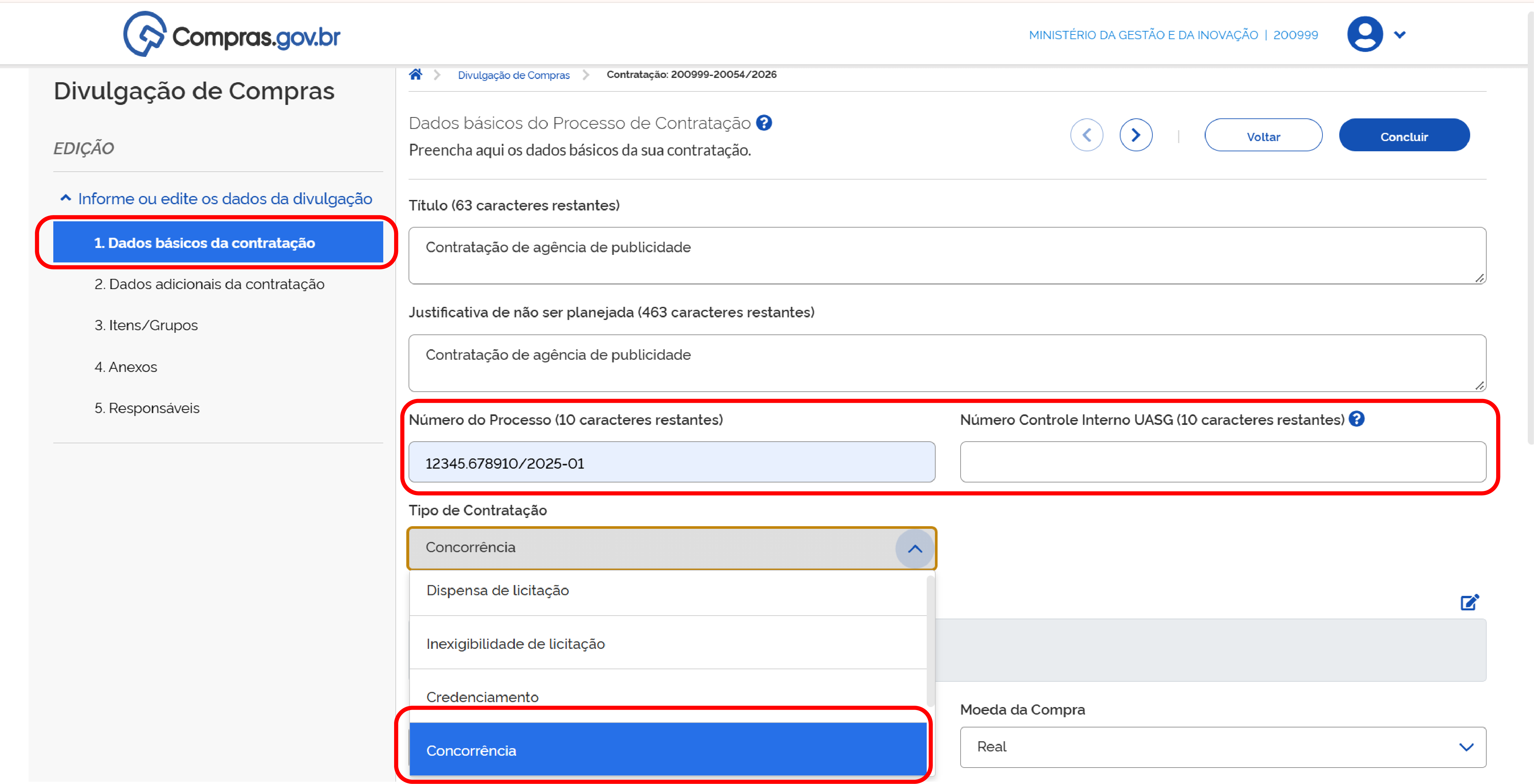Click into the Título text area
The image size is (1534, 784).
pyautogui.click(x=947, y=256)
